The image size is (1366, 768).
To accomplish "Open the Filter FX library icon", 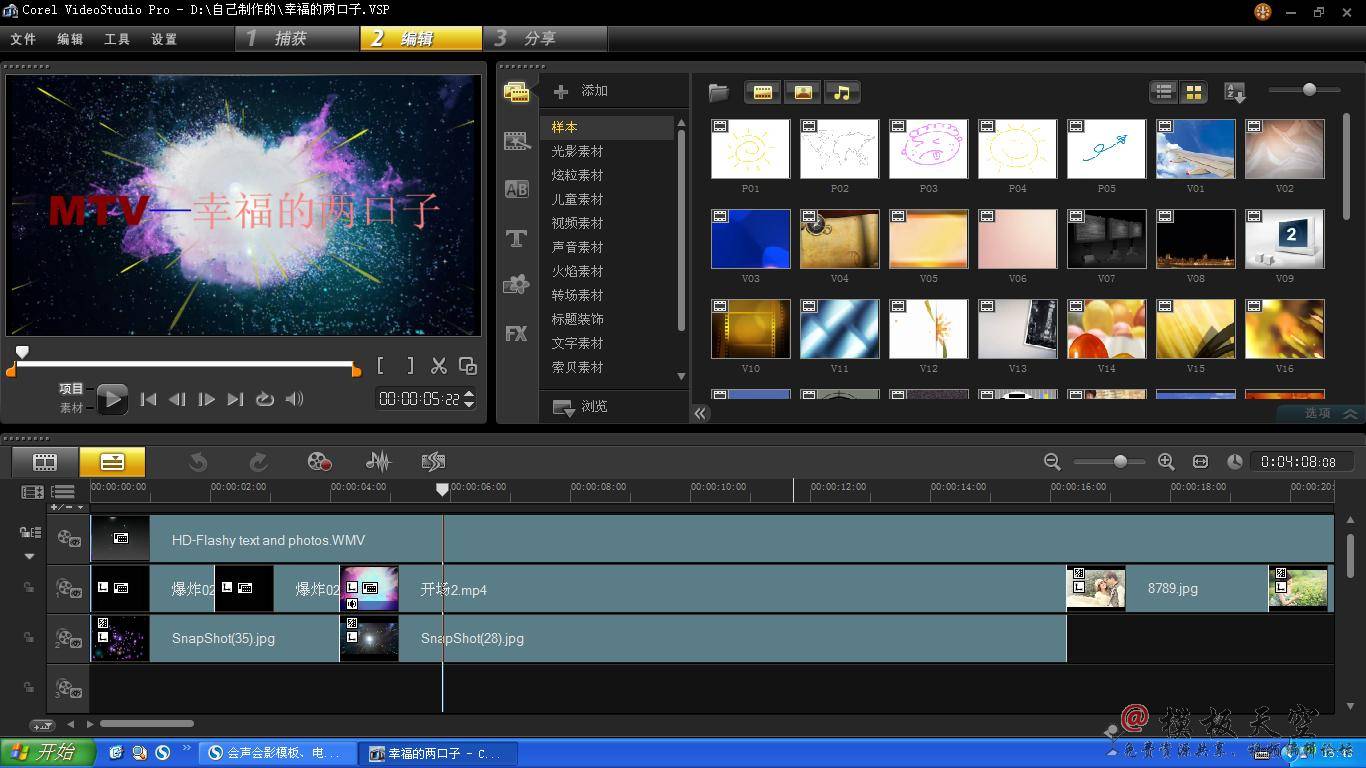I will [516, 333].
